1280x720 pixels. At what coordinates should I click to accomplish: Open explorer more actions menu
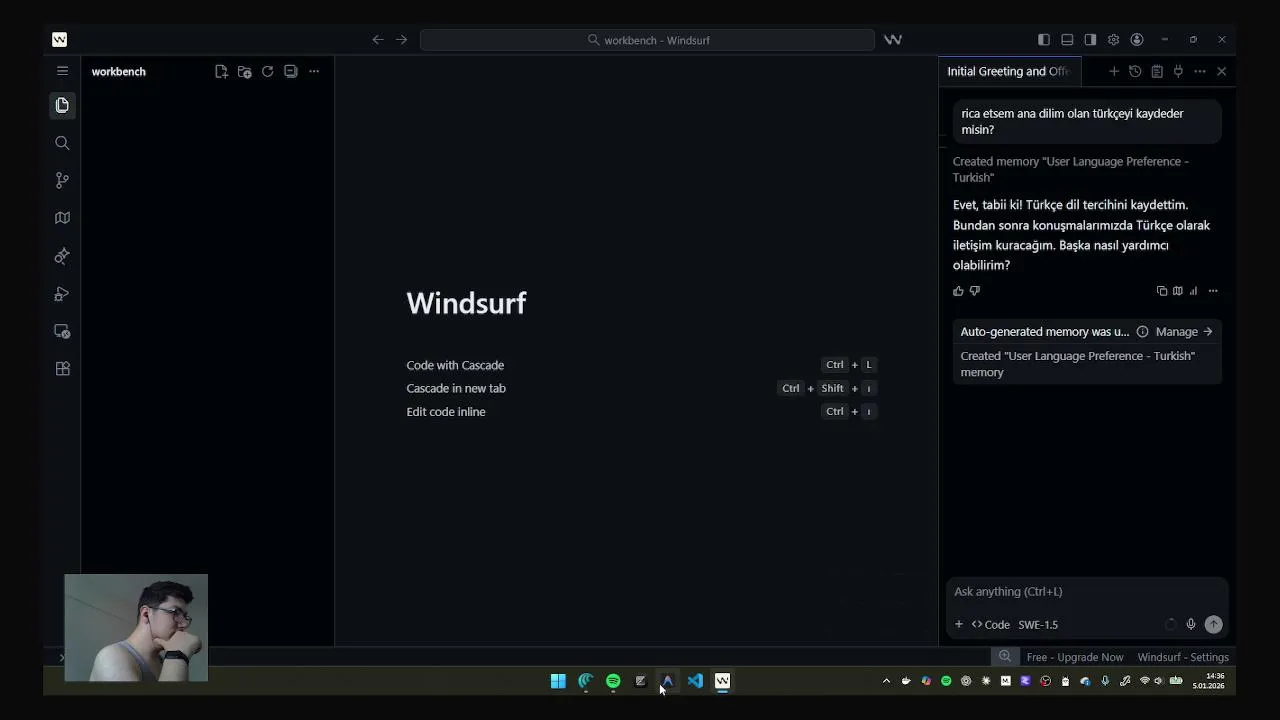(314, 72)
